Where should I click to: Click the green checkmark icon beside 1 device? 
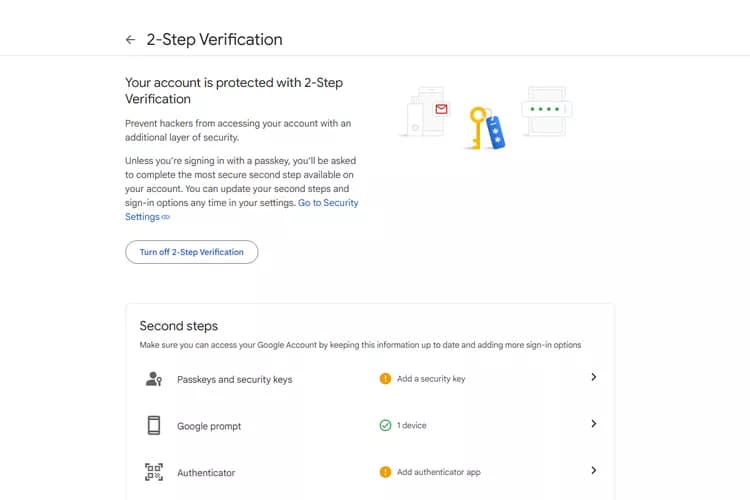coord(385,425)
